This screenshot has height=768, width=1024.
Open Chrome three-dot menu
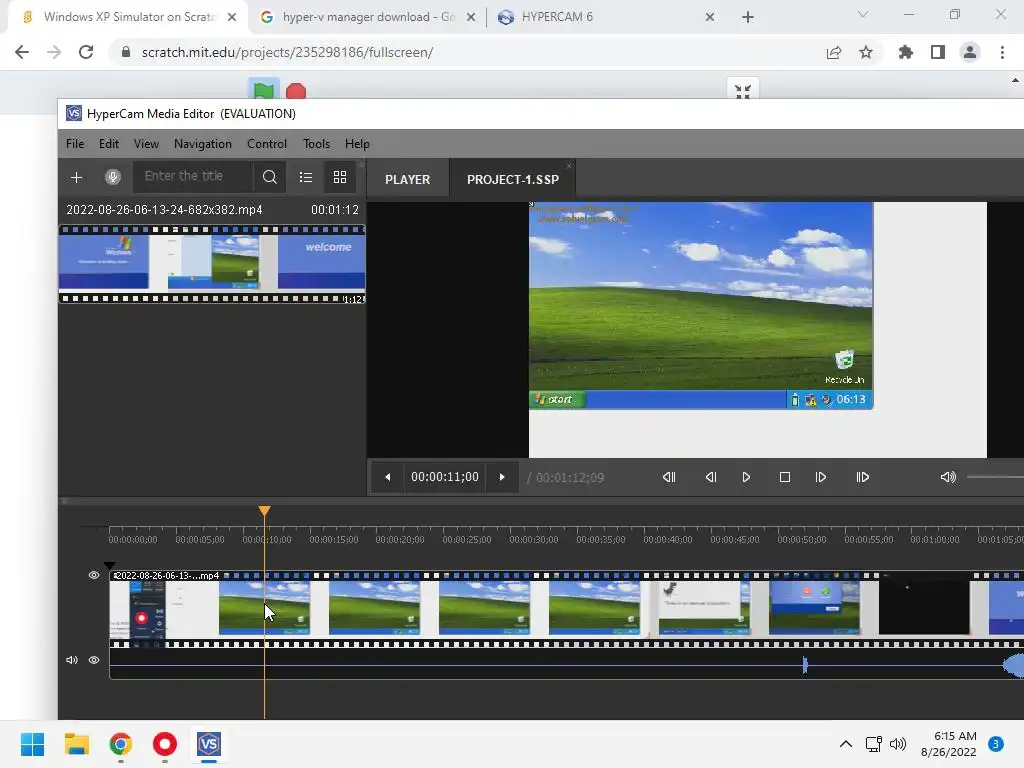[x=1002, y=52]
